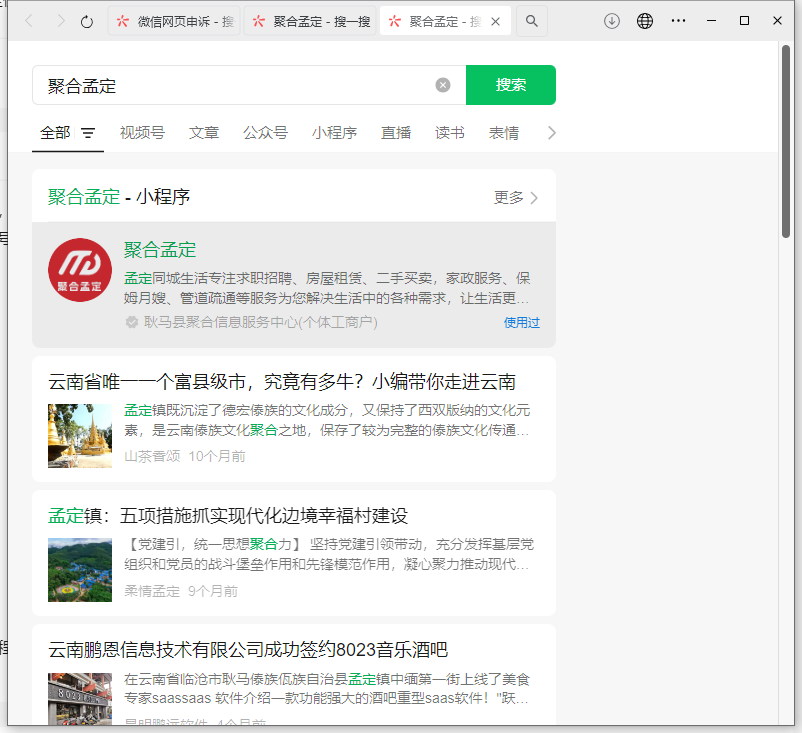Close the active 聚合孟定 tab
This screenshot has height=733, width=802.
tap(495, 21)
